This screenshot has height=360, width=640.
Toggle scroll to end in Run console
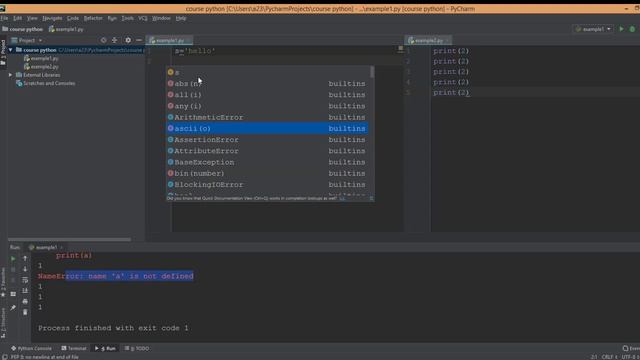25,291
